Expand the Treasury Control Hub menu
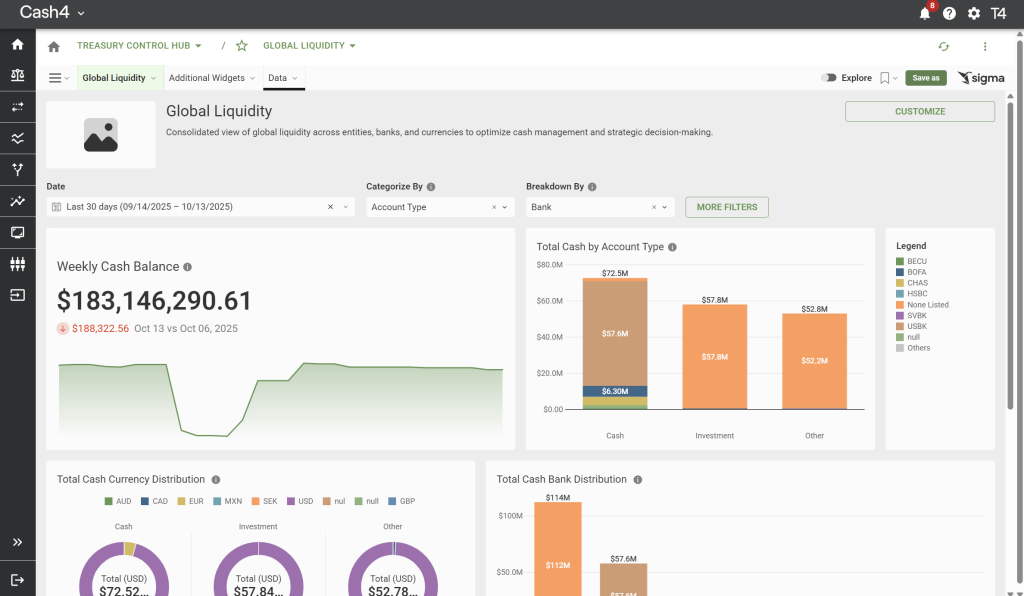 click(139, 46)
